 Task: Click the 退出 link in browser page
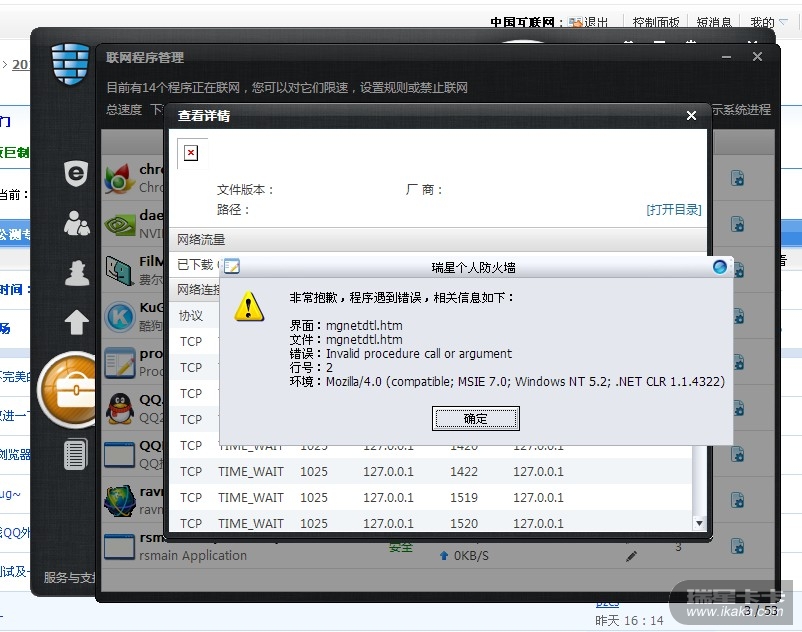point(596,22)
